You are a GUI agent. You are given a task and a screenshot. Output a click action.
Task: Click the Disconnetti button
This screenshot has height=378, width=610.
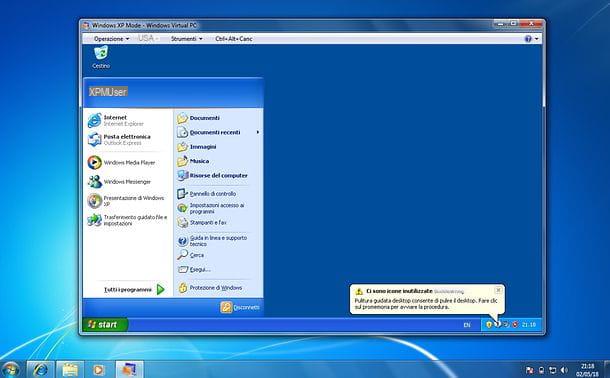(x=240, y=307)
